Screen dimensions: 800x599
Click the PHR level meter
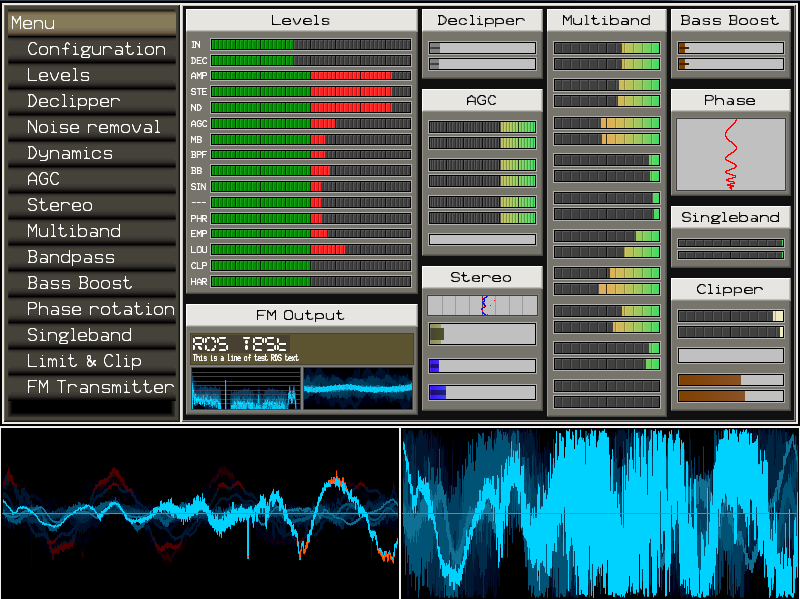coord(311,218)
